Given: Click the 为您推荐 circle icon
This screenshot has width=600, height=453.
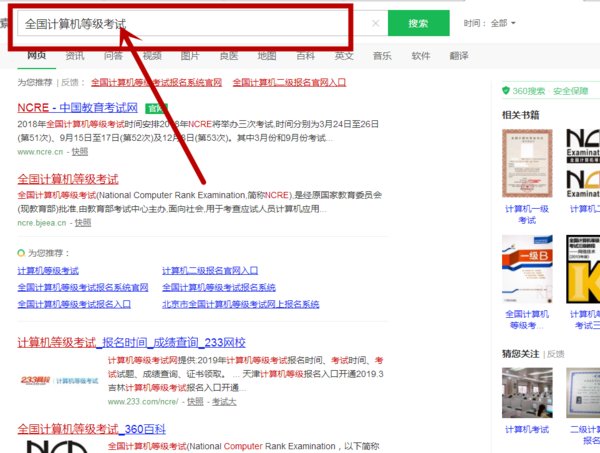Looking at the screenshot, I should (x=21, y=253).
